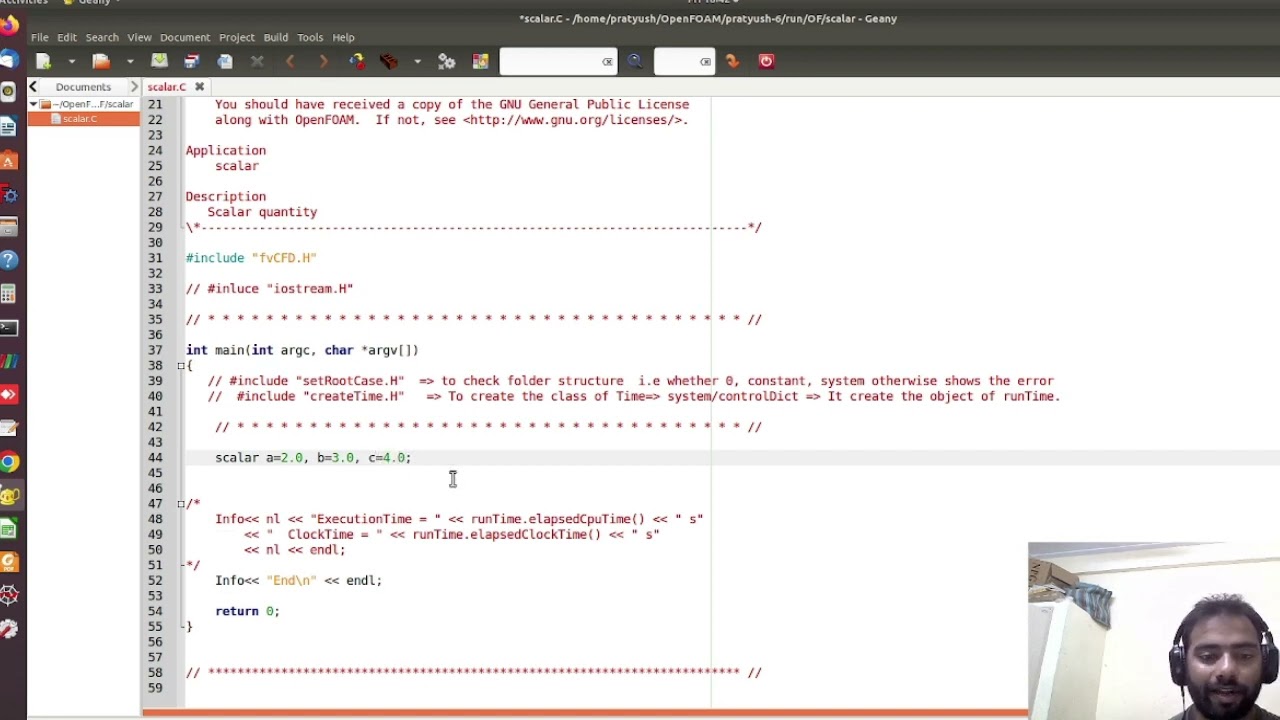Image resolution: width=1280 pixels, height=720 pixels.
Task: Collapse the ~/OpenF...F/scalar folder tree
Action: tap(33, 104)
